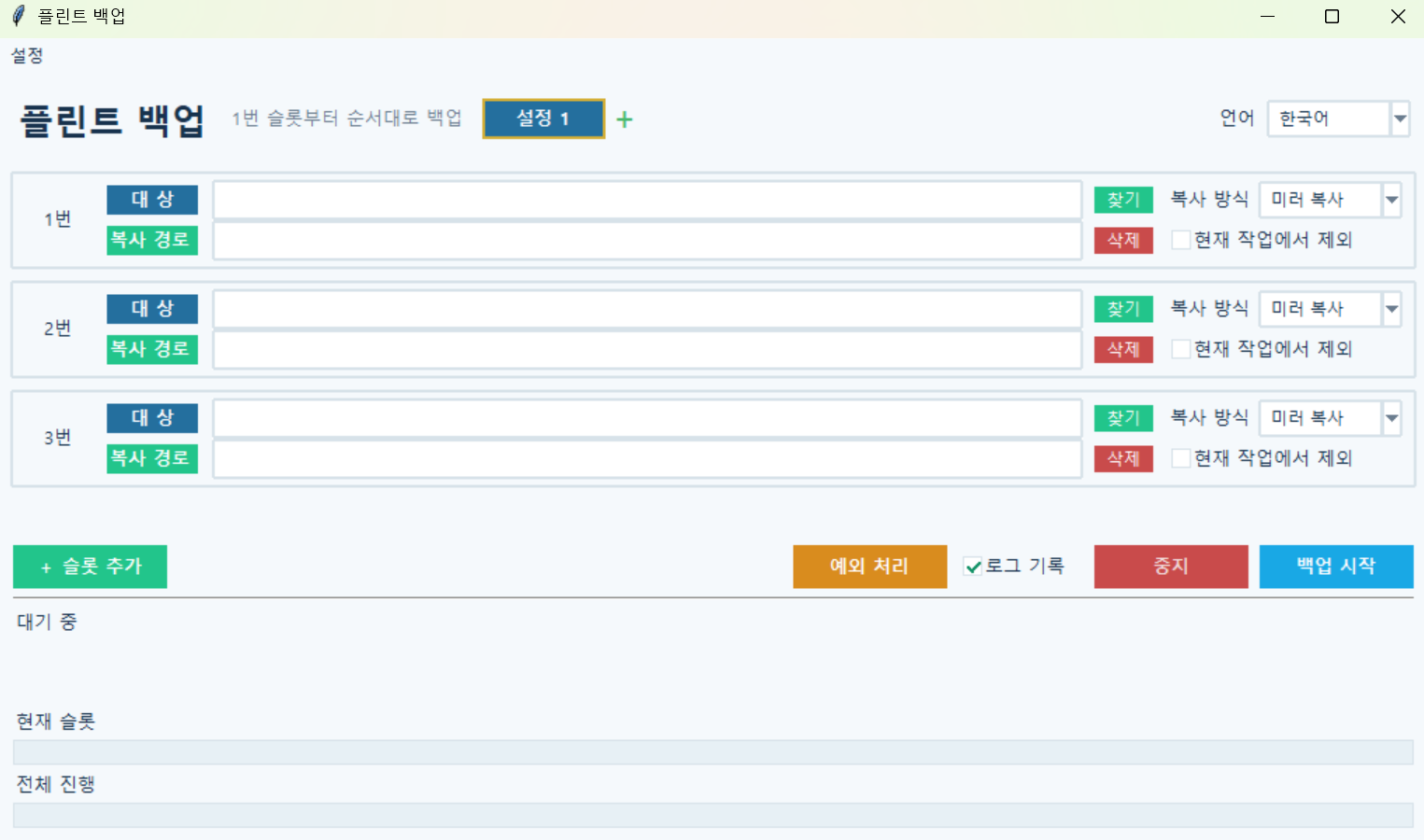Focus the 대 상 path field of slot 2번
Screen dimensions: 1424x840
point(647,309)
